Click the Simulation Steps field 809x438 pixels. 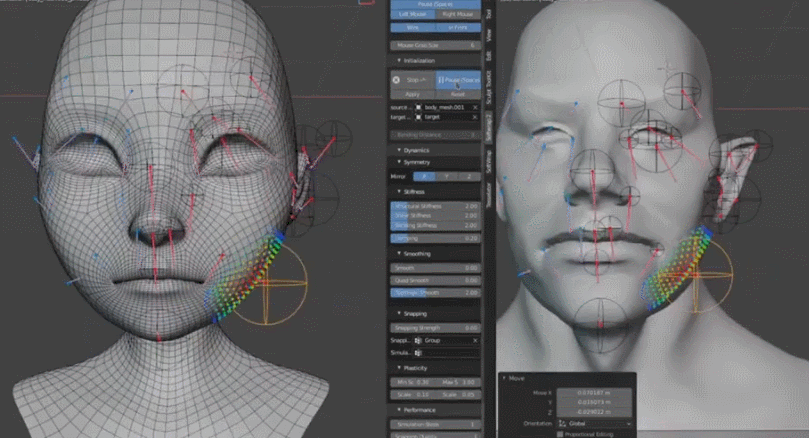click(x=435, y=425)
